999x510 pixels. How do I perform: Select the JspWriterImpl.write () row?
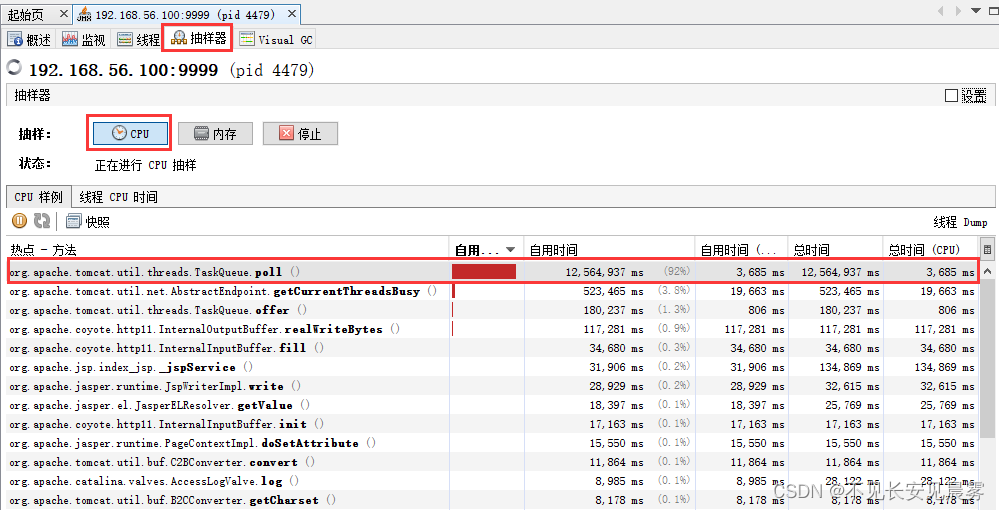point(492,386)
